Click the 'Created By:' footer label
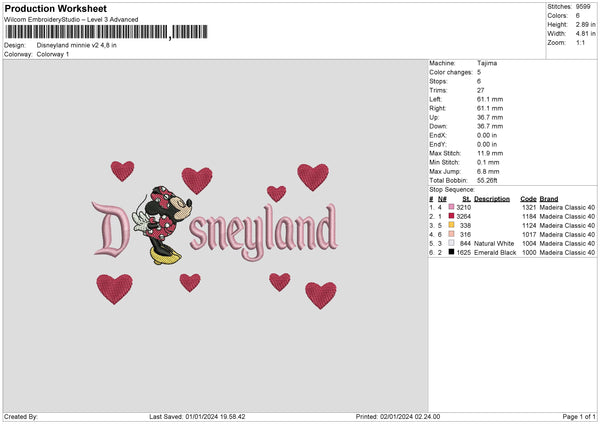The width and height of the screenshot is (600, 424). click(x=21, y=416)
